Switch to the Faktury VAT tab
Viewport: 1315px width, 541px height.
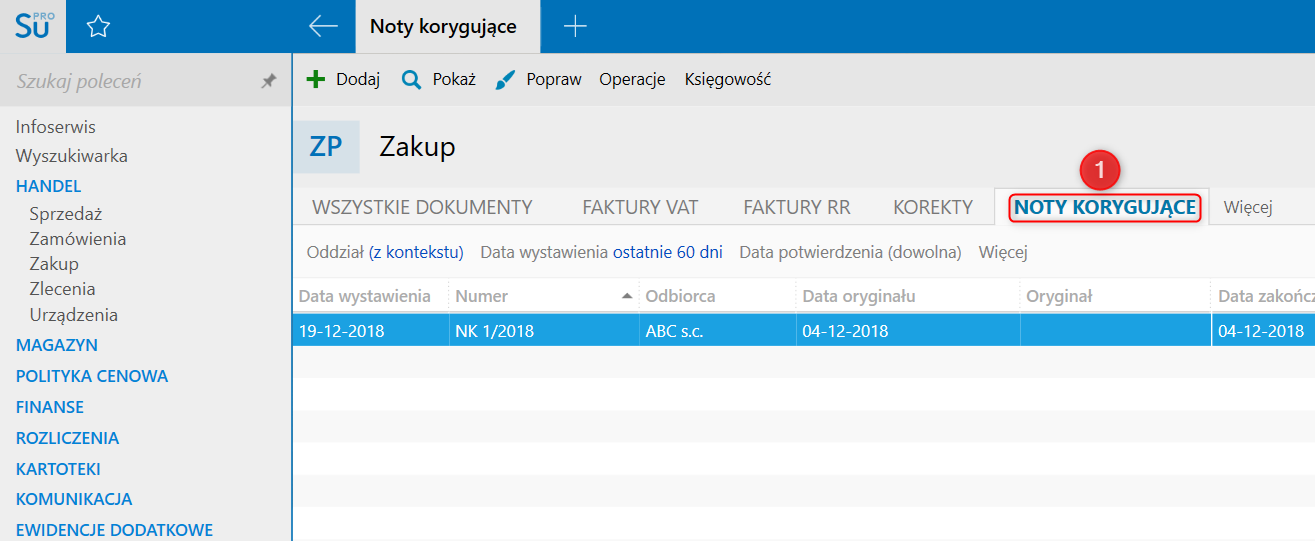[x=640, y=208]
